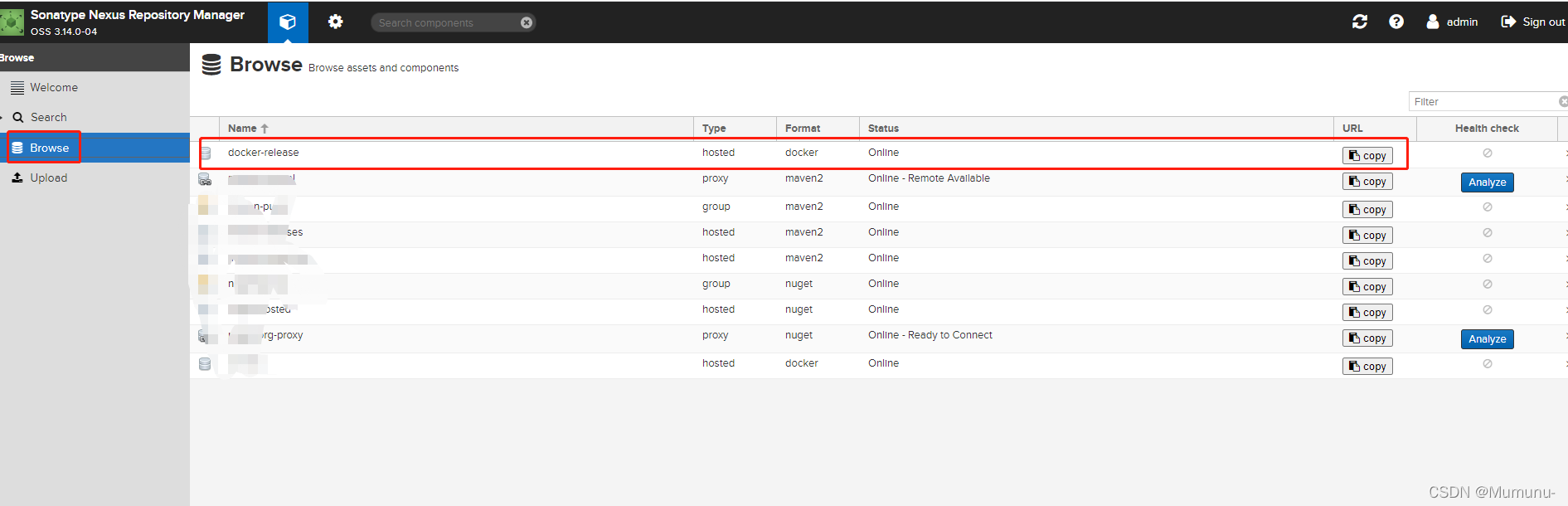
Task: Open the Help question mark icon
Action: click(1396, 22)
